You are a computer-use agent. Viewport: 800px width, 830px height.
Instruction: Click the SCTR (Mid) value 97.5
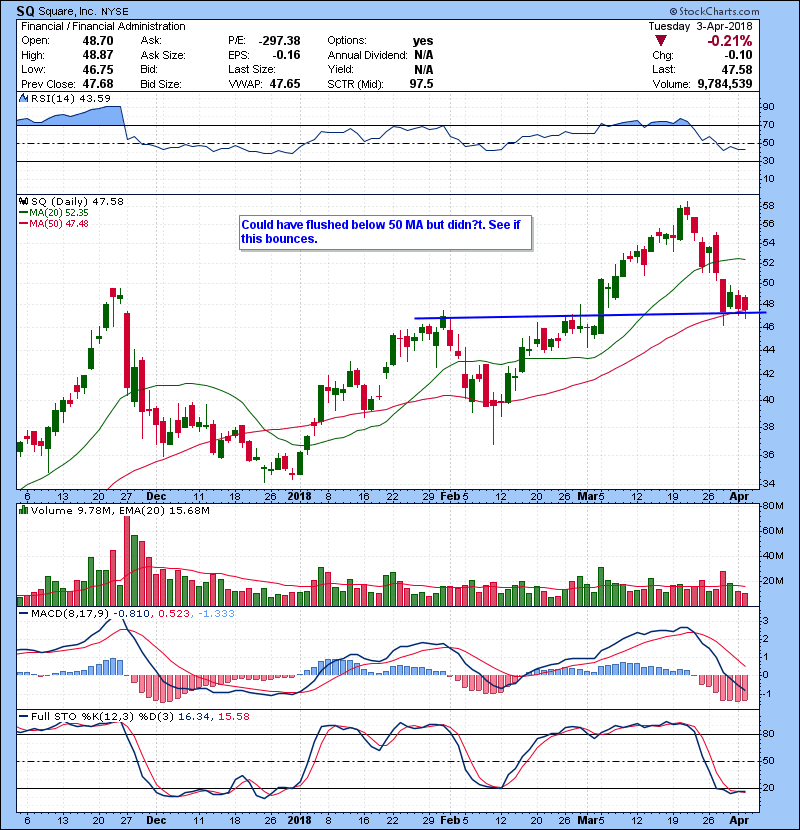coord(421,84)
